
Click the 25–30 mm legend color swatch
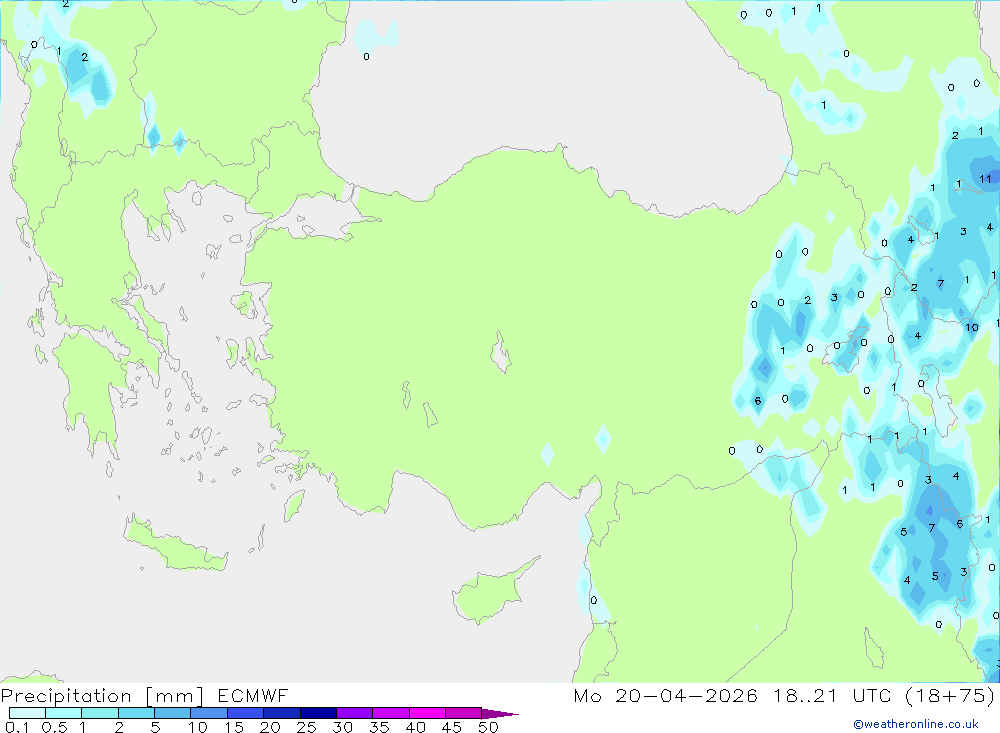[x=318, y=713]
